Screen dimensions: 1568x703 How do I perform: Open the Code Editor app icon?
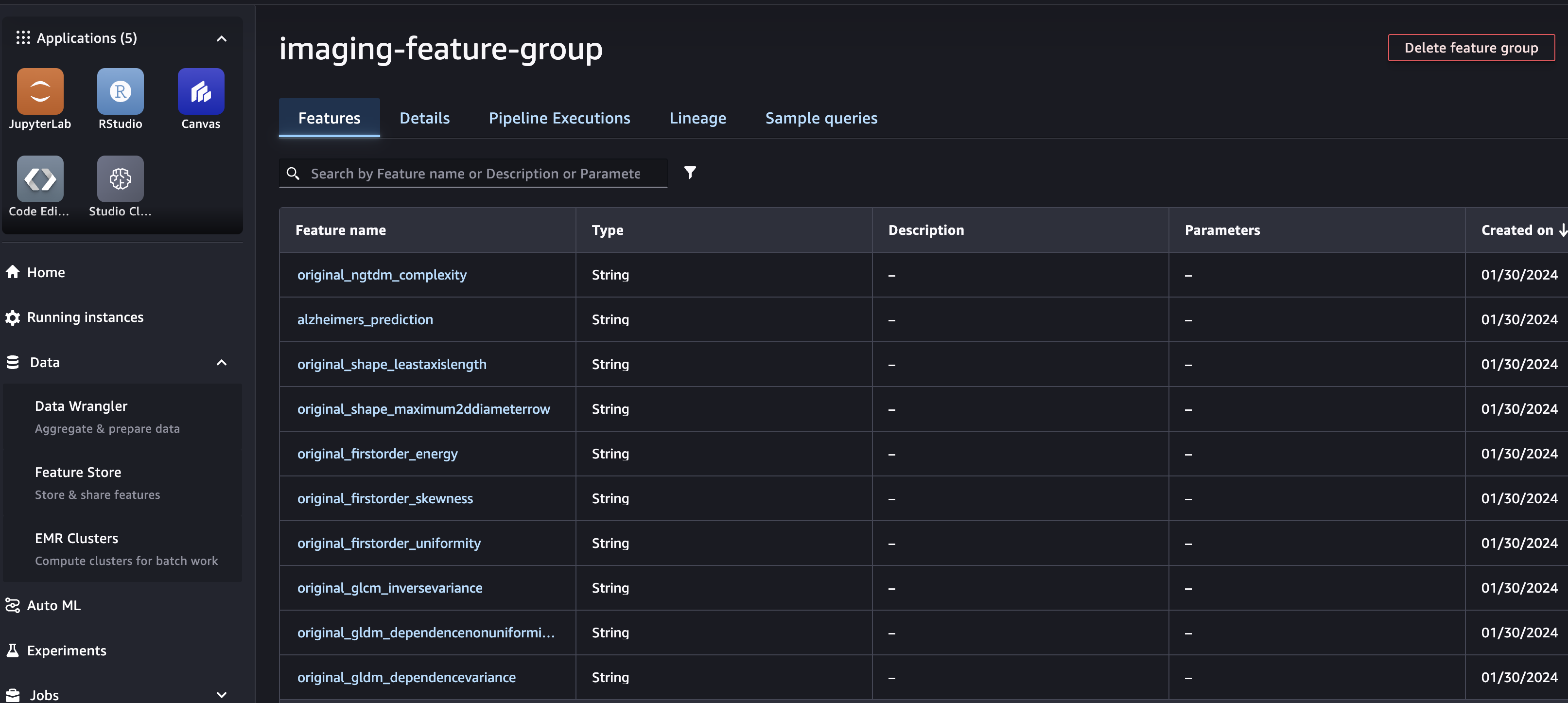click(40, 179)
